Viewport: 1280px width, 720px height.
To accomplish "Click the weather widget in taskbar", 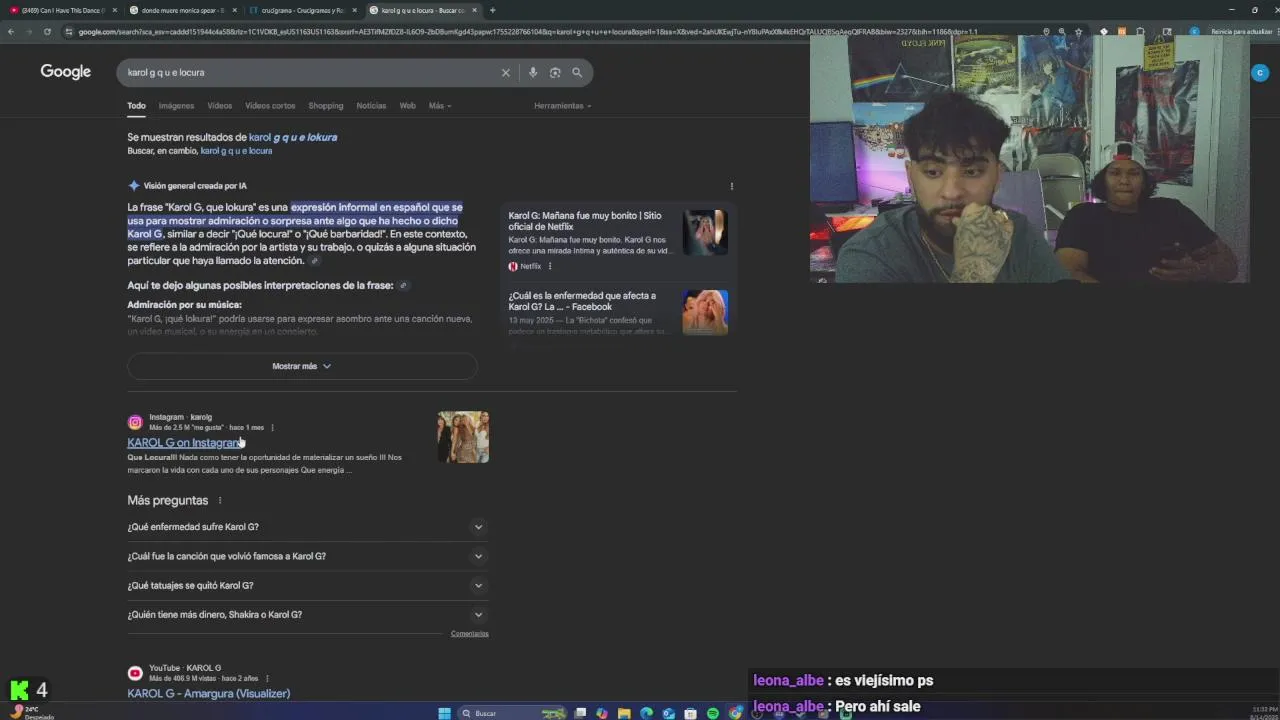I will (30, 712).
